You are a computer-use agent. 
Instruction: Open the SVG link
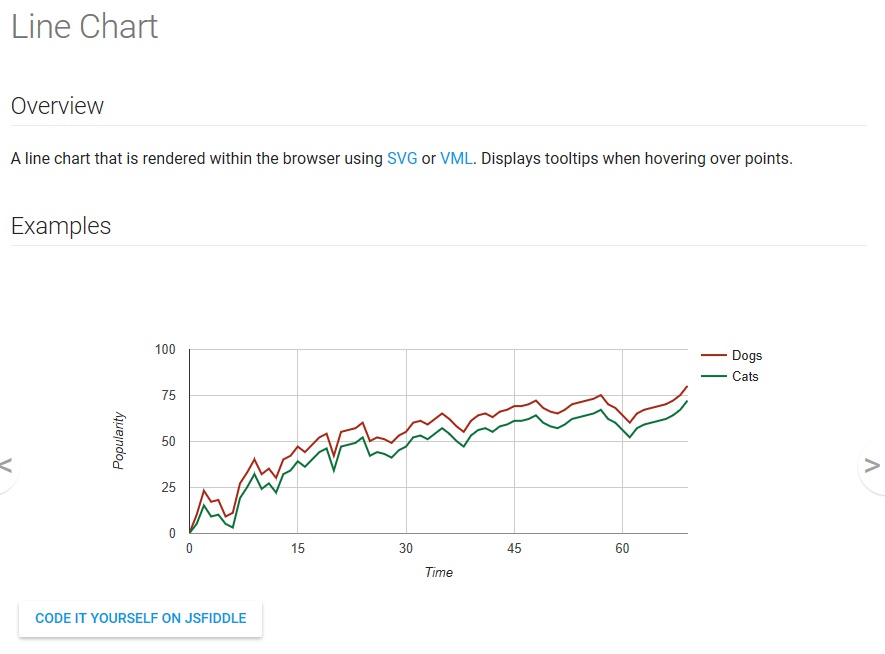click(402, 159)
